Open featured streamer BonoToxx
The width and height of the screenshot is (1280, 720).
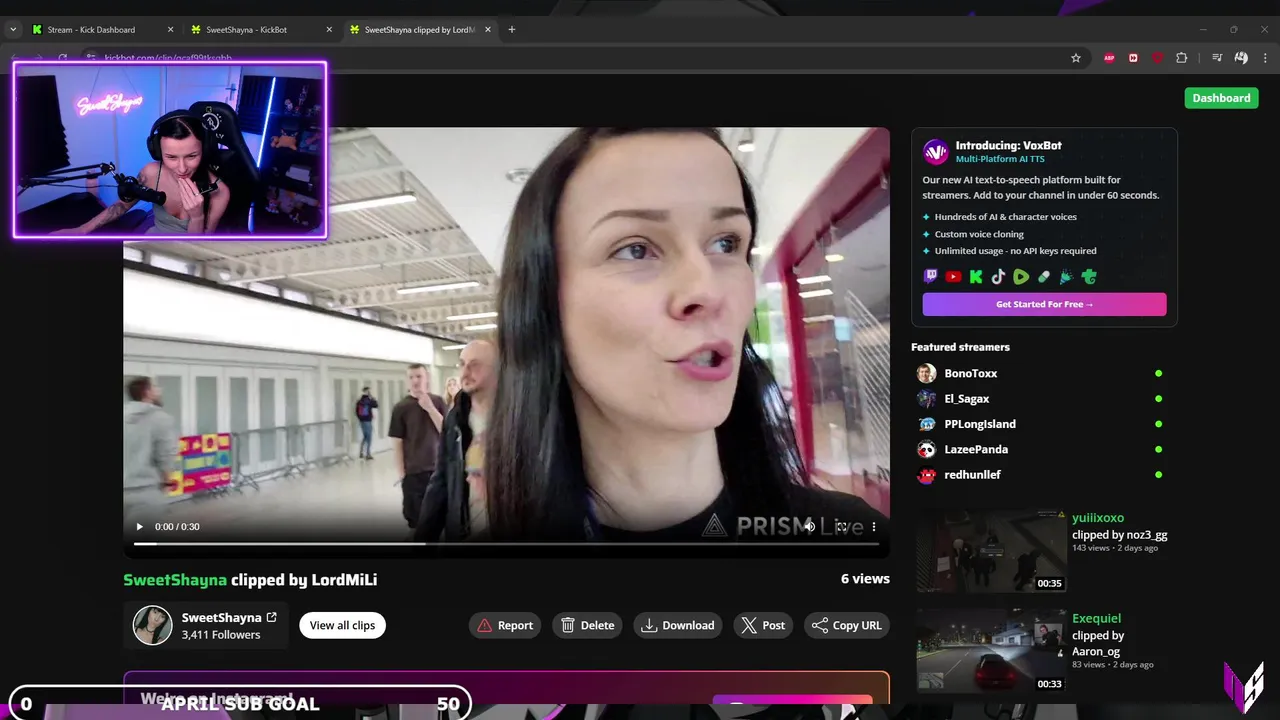(x=970, y=373)
